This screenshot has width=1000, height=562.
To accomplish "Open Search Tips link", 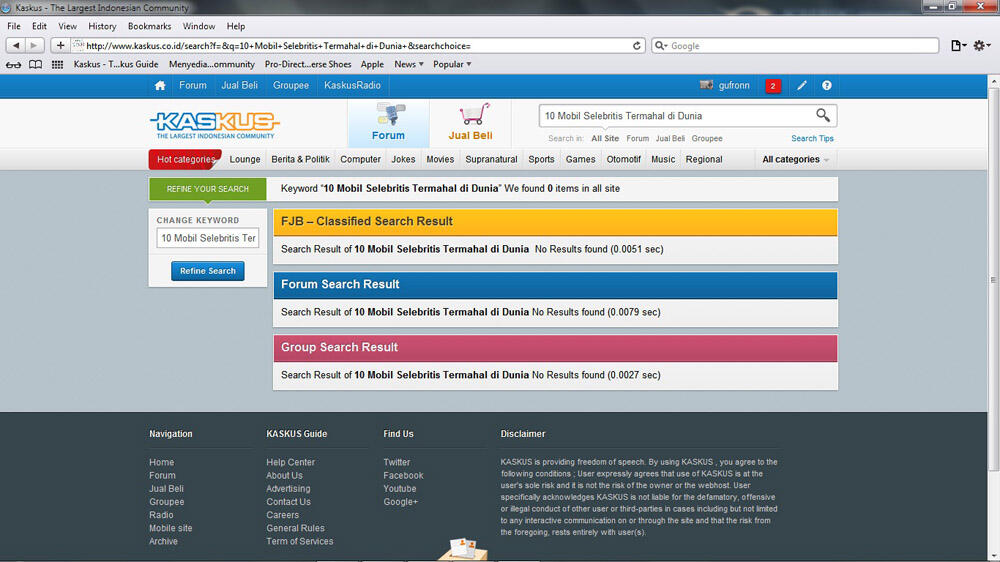I will point(812,138).
